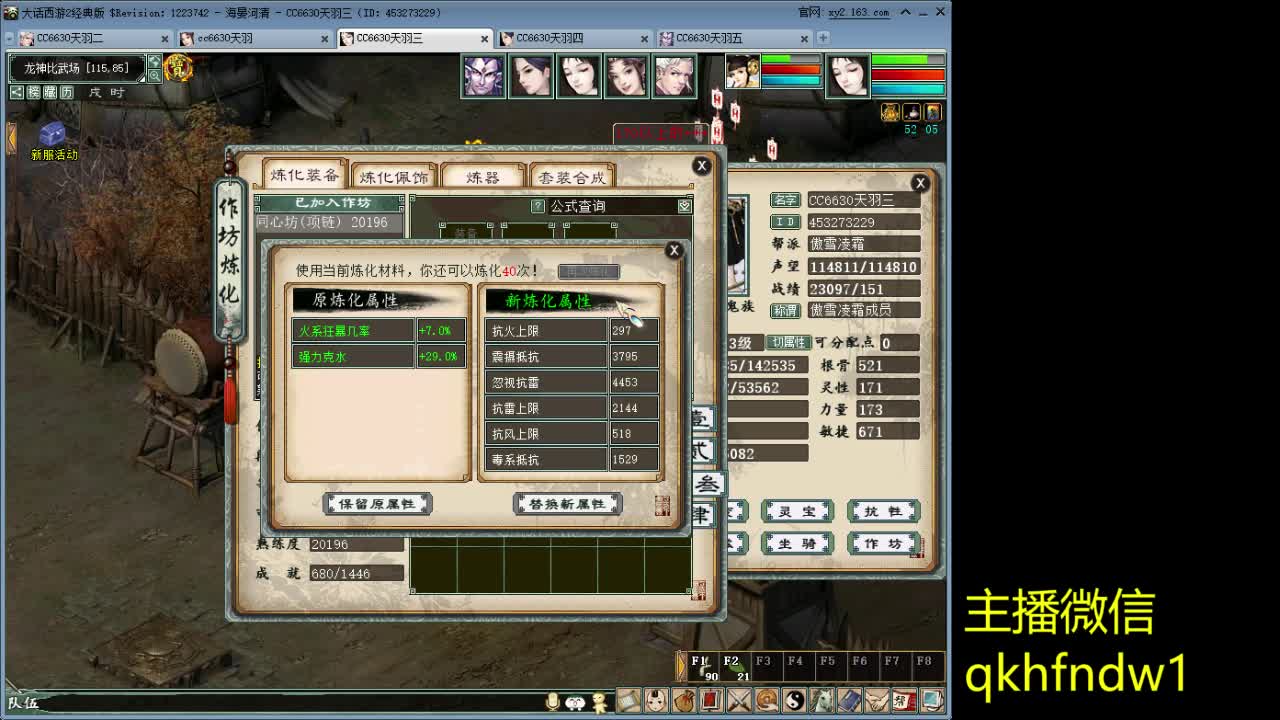Open the xy2.163.com official site link

[x=858, y=12]
